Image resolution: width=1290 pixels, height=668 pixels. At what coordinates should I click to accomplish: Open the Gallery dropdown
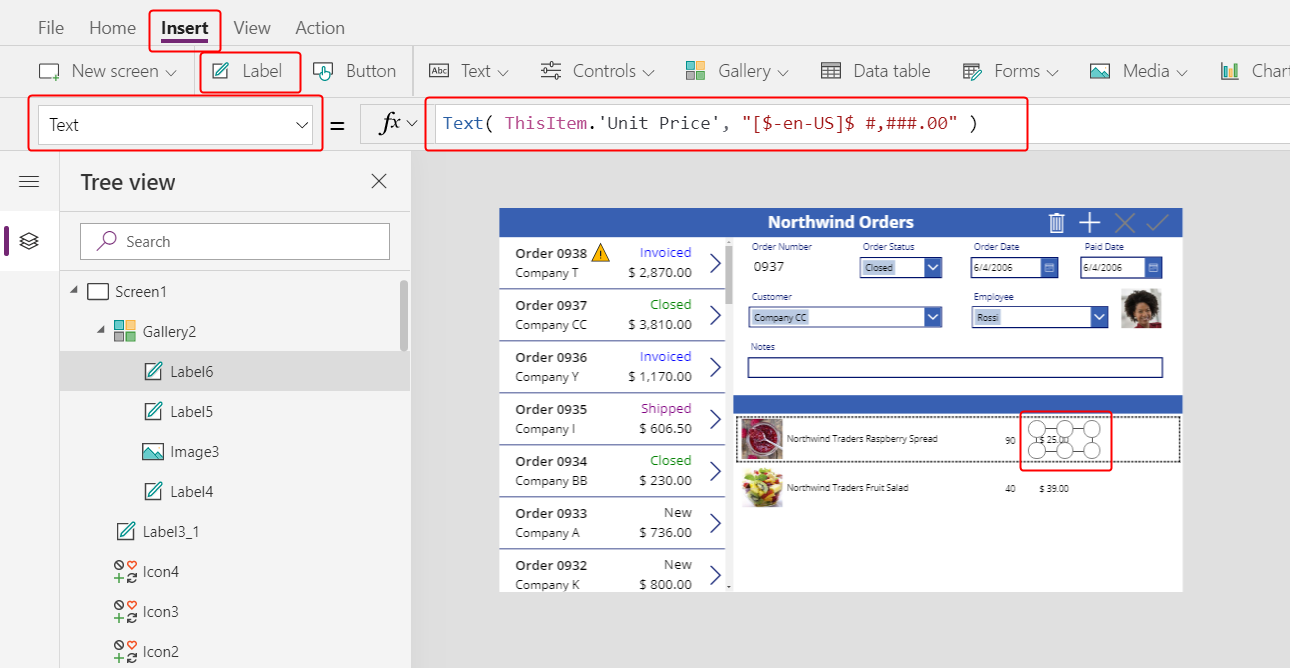pos(737,71)
